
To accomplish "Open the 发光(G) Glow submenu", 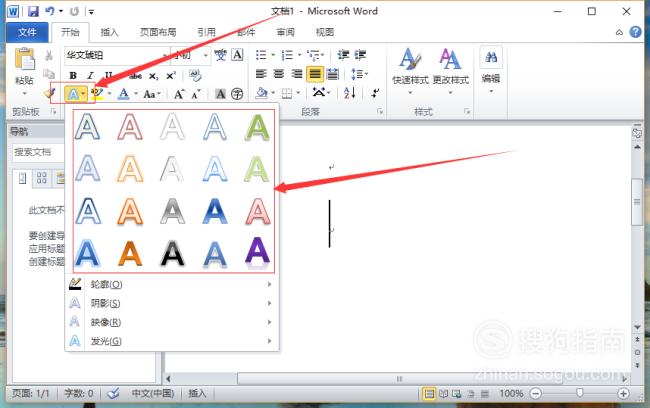I will tap(172, 341).
